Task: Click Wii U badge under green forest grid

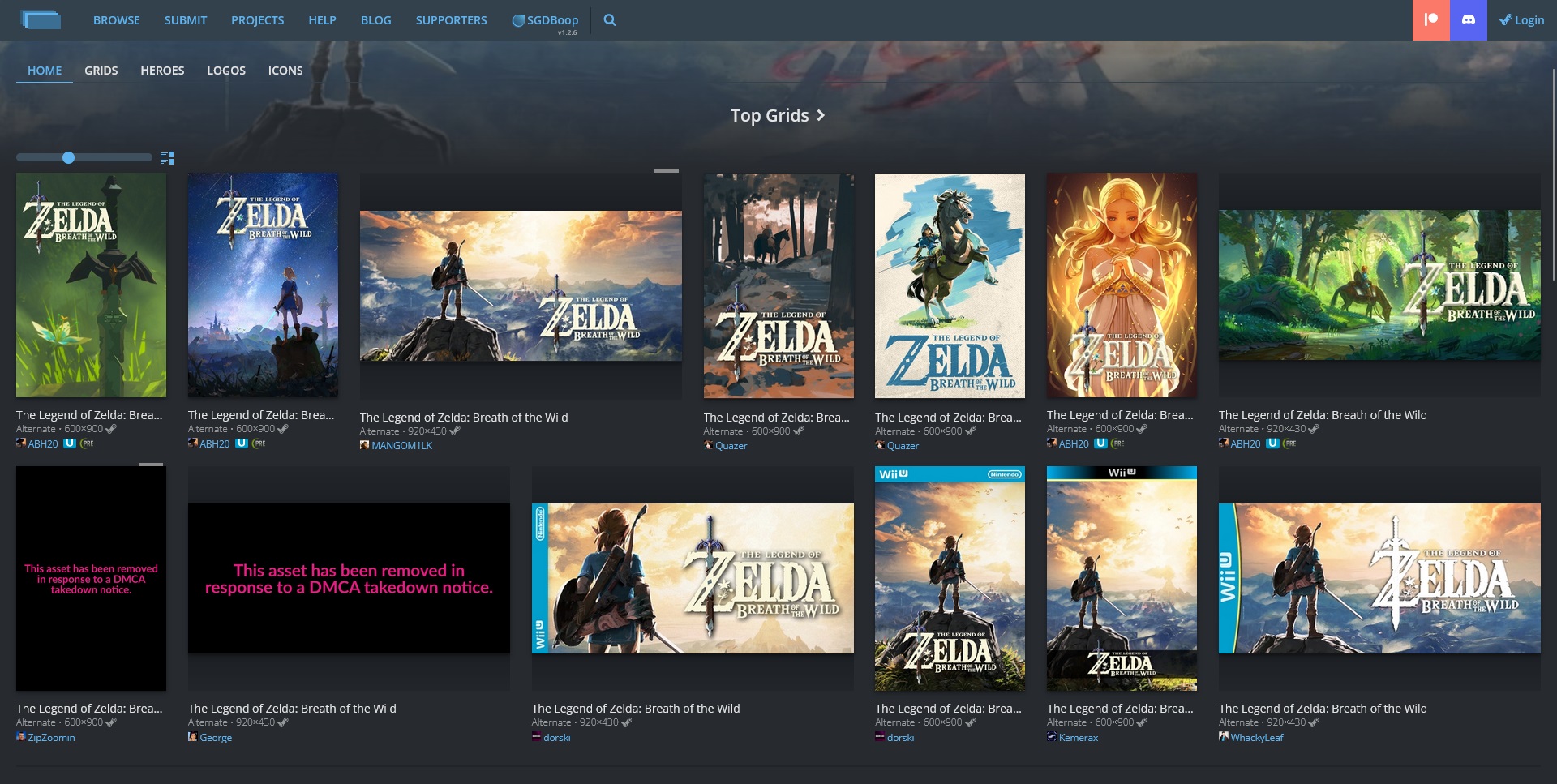Action: coord(1272,443)
